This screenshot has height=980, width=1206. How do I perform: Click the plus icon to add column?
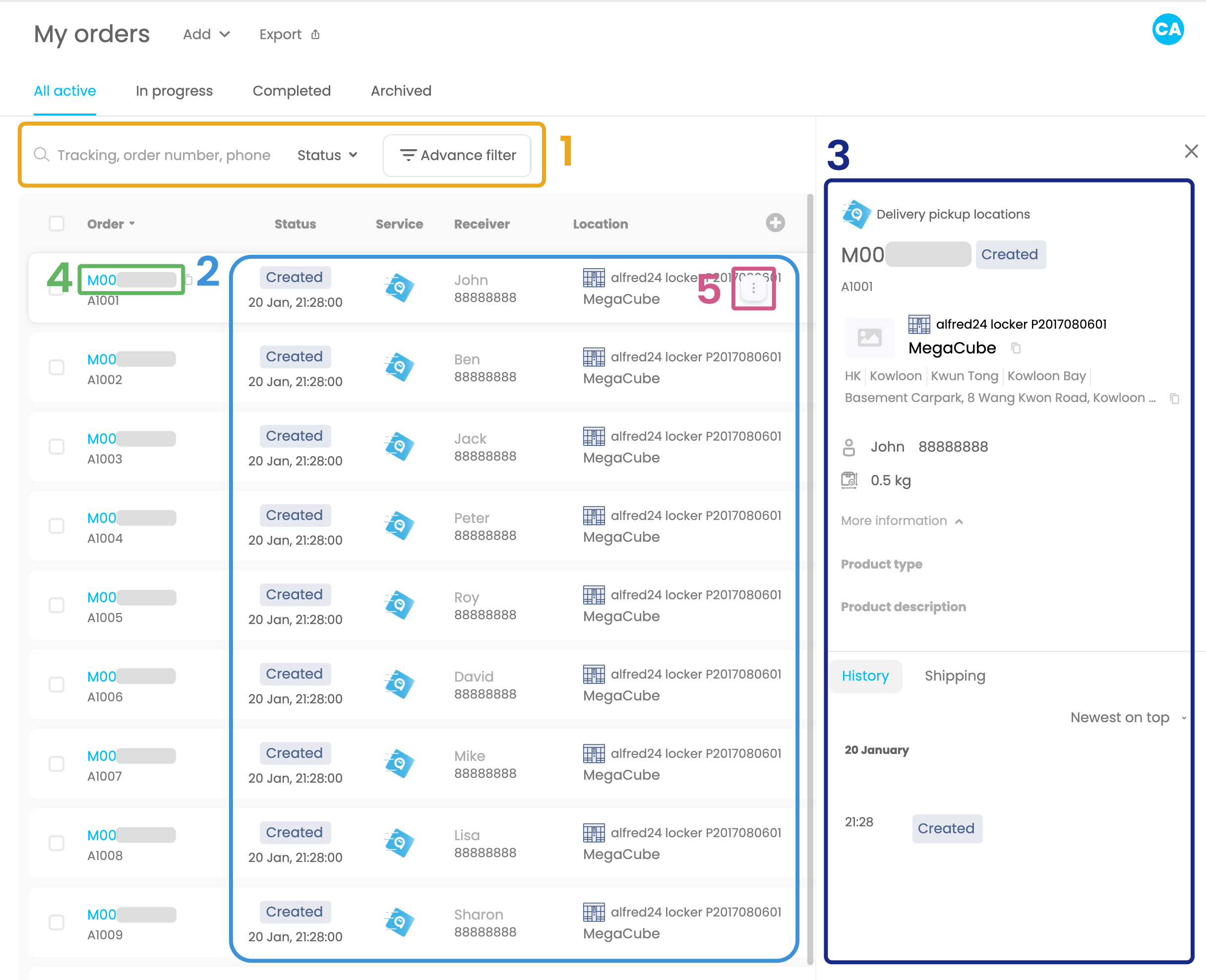coord(775,223)
